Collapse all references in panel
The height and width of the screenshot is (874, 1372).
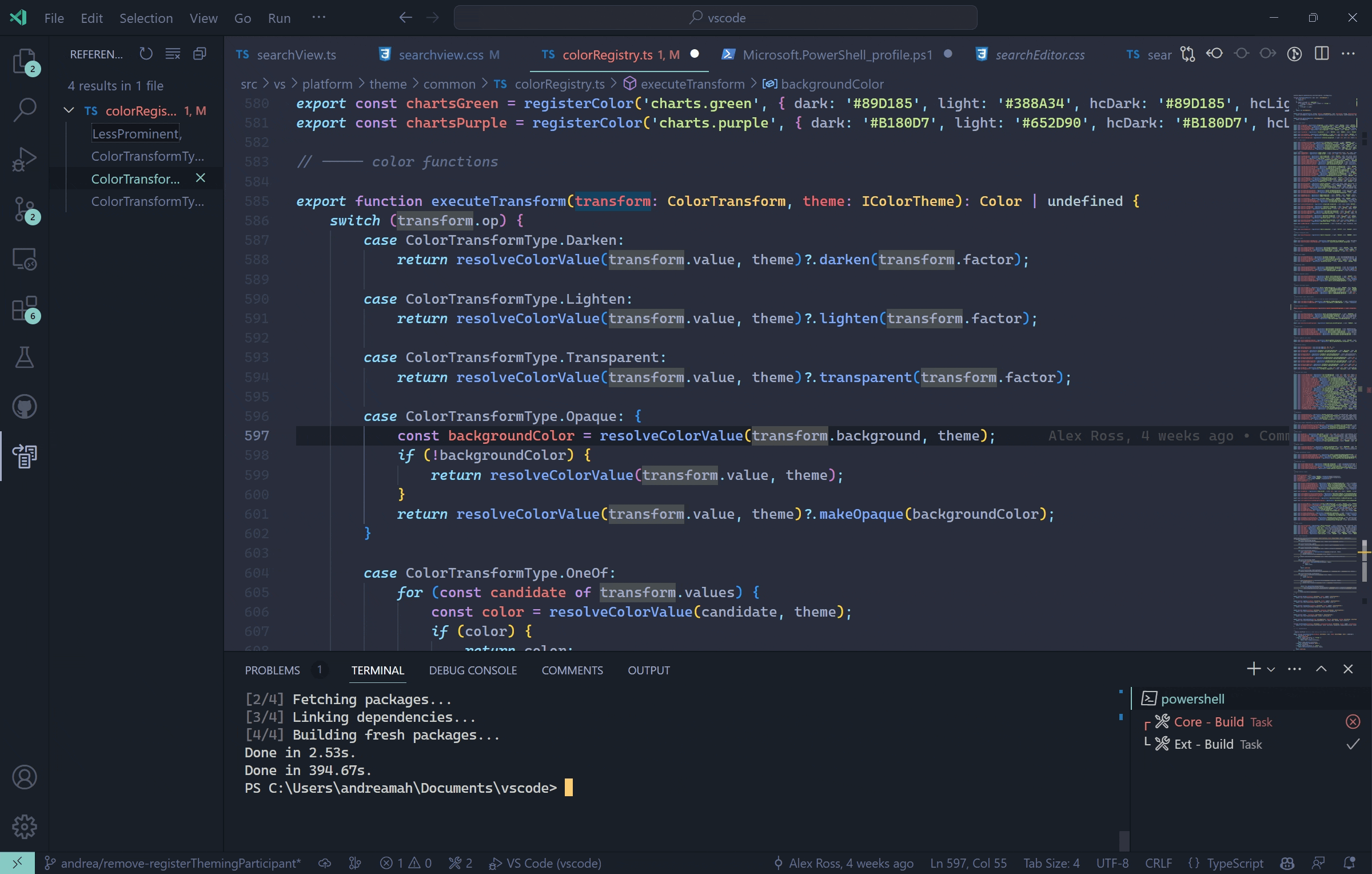point(200,54)
